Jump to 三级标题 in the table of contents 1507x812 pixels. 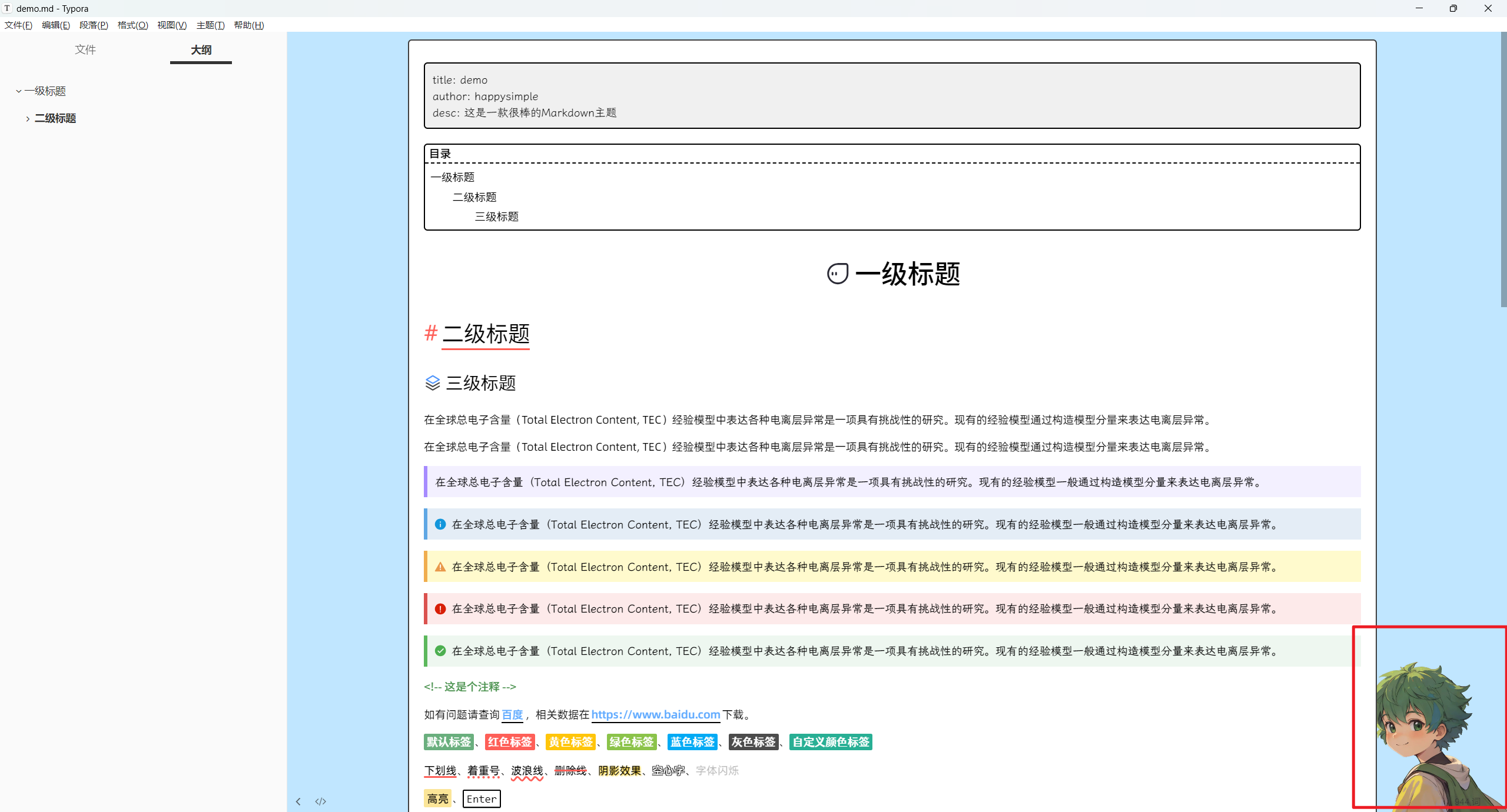coord(497,217)
